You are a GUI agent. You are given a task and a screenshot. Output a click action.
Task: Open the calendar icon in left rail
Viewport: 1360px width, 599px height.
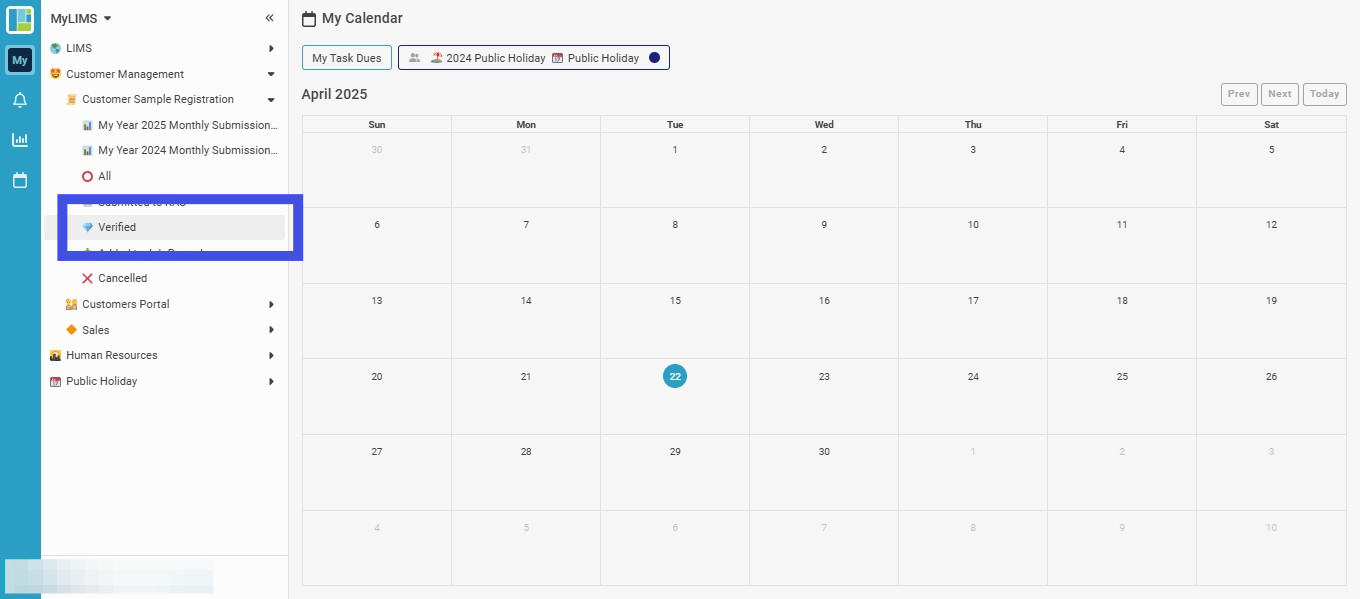coord(20,180)
